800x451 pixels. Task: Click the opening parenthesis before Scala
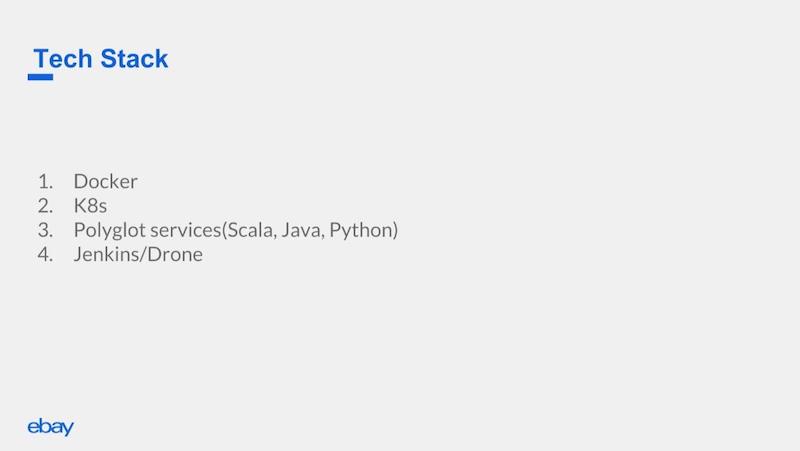click(224, 230)
